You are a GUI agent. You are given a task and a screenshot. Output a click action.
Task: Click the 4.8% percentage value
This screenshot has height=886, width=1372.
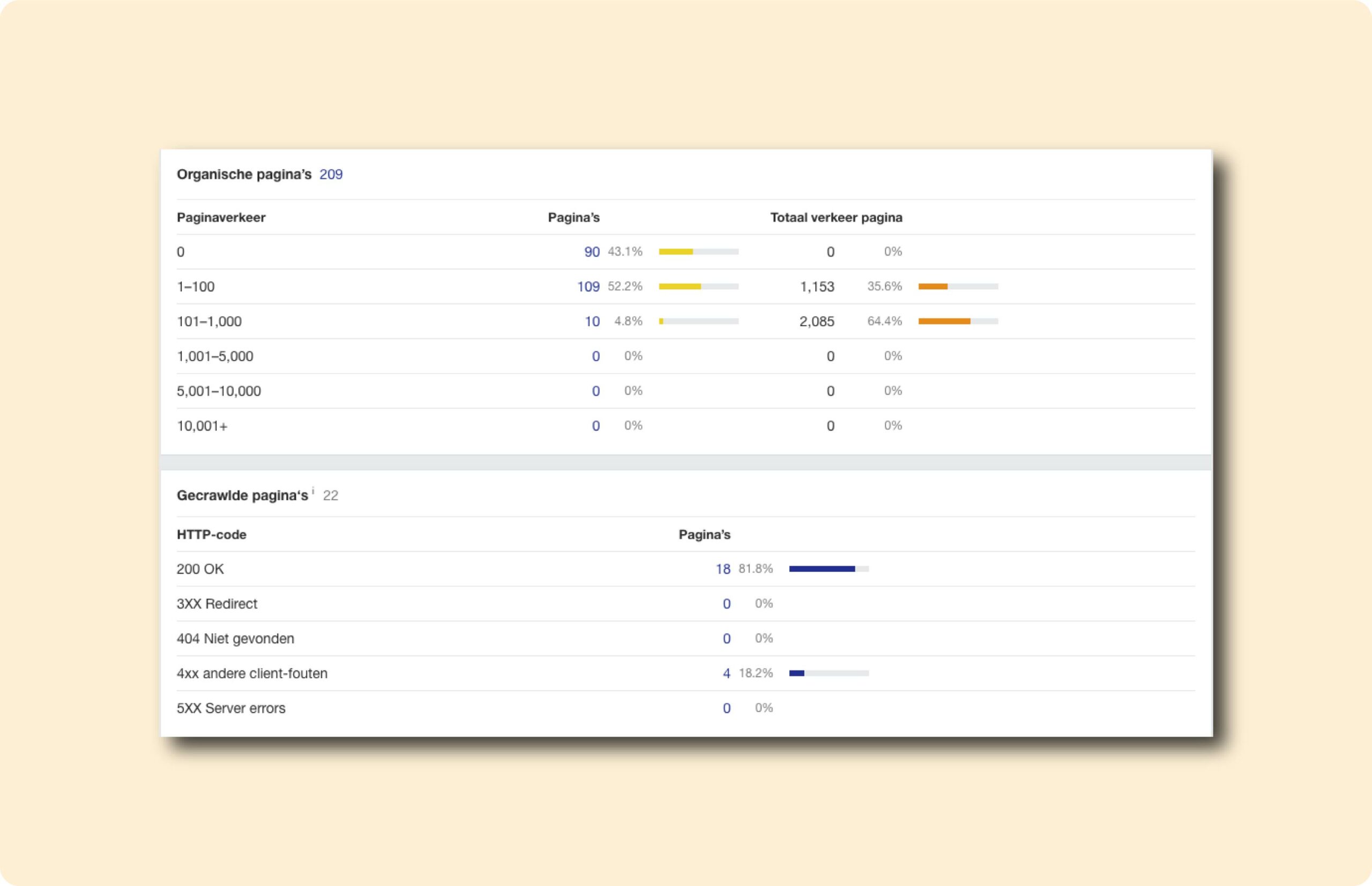pyautogui.click(x=629, y=321)
